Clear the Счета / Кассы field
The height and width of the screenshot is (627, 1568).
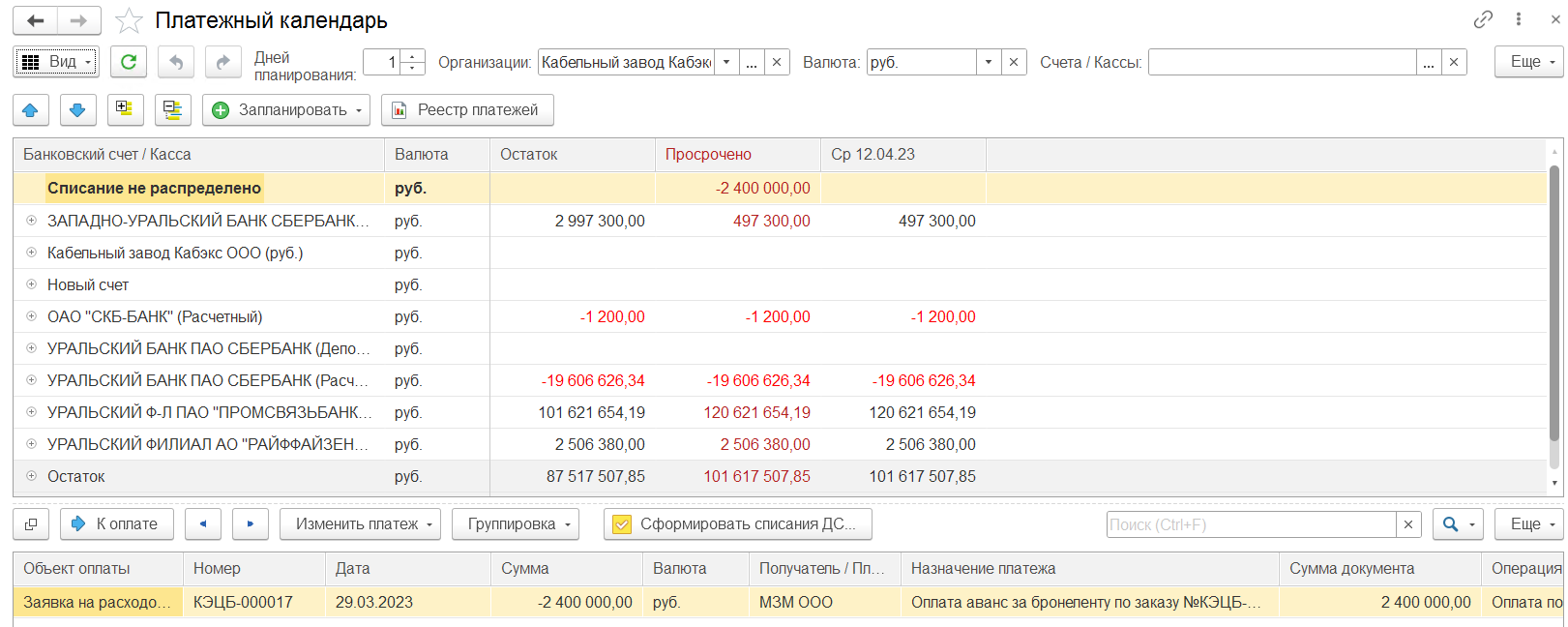pos(1454,62)
